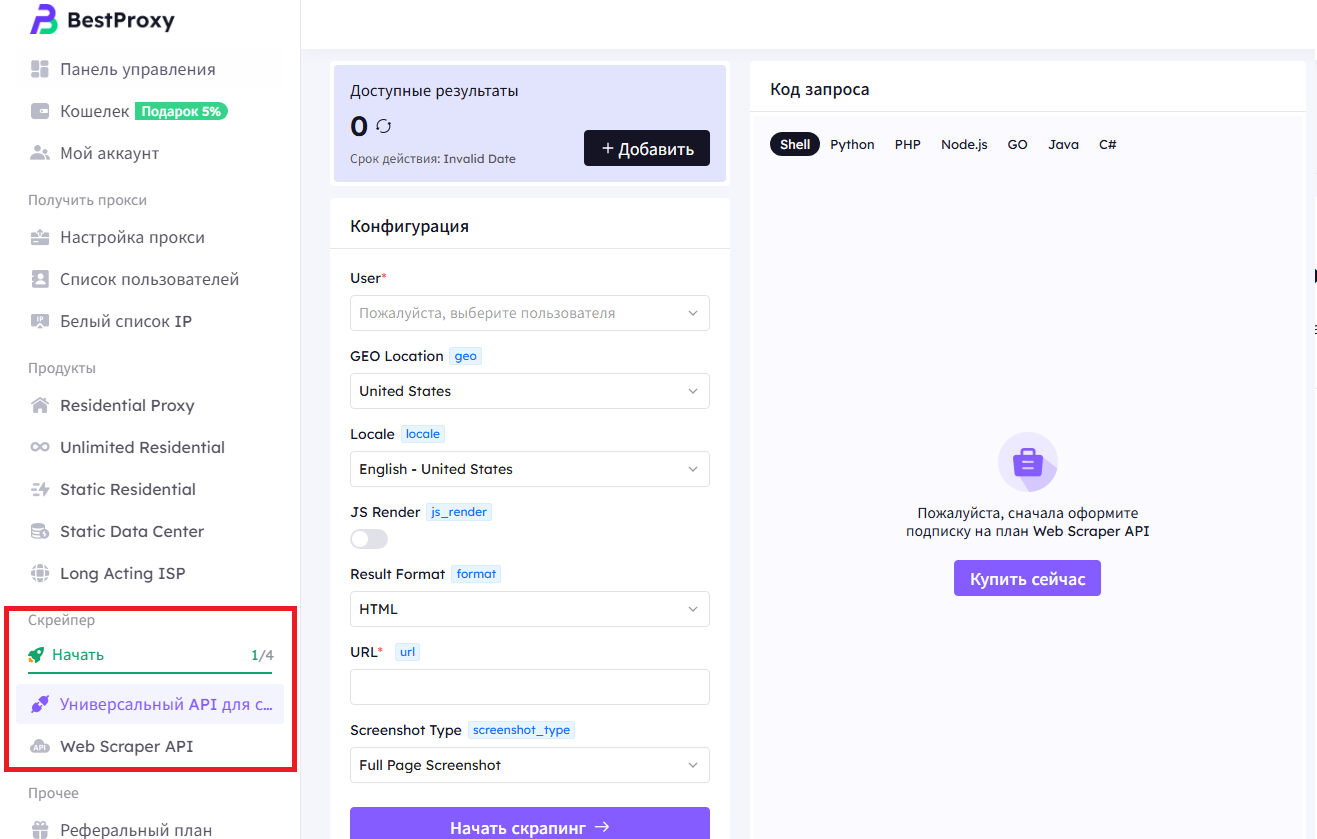Select the Node.js code tab
This screenshot has width=1317, height=839.
coord(964,145)
